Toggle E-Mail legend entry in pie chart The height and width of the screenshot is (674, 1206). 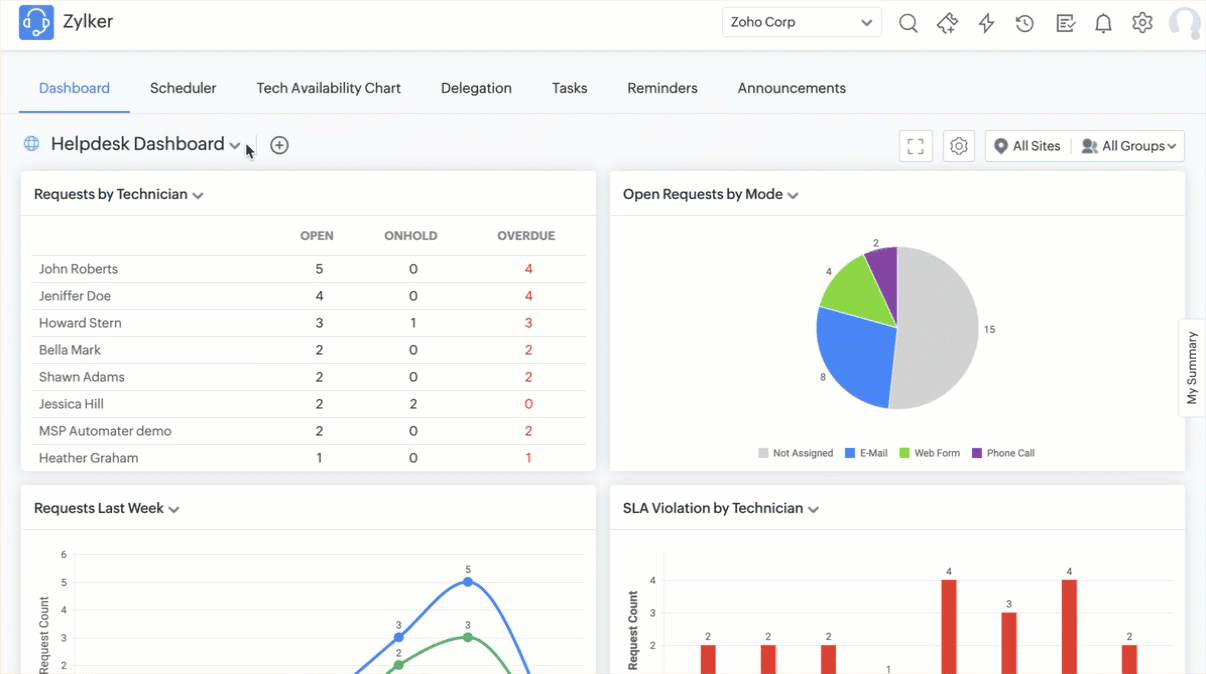[866, 453]
